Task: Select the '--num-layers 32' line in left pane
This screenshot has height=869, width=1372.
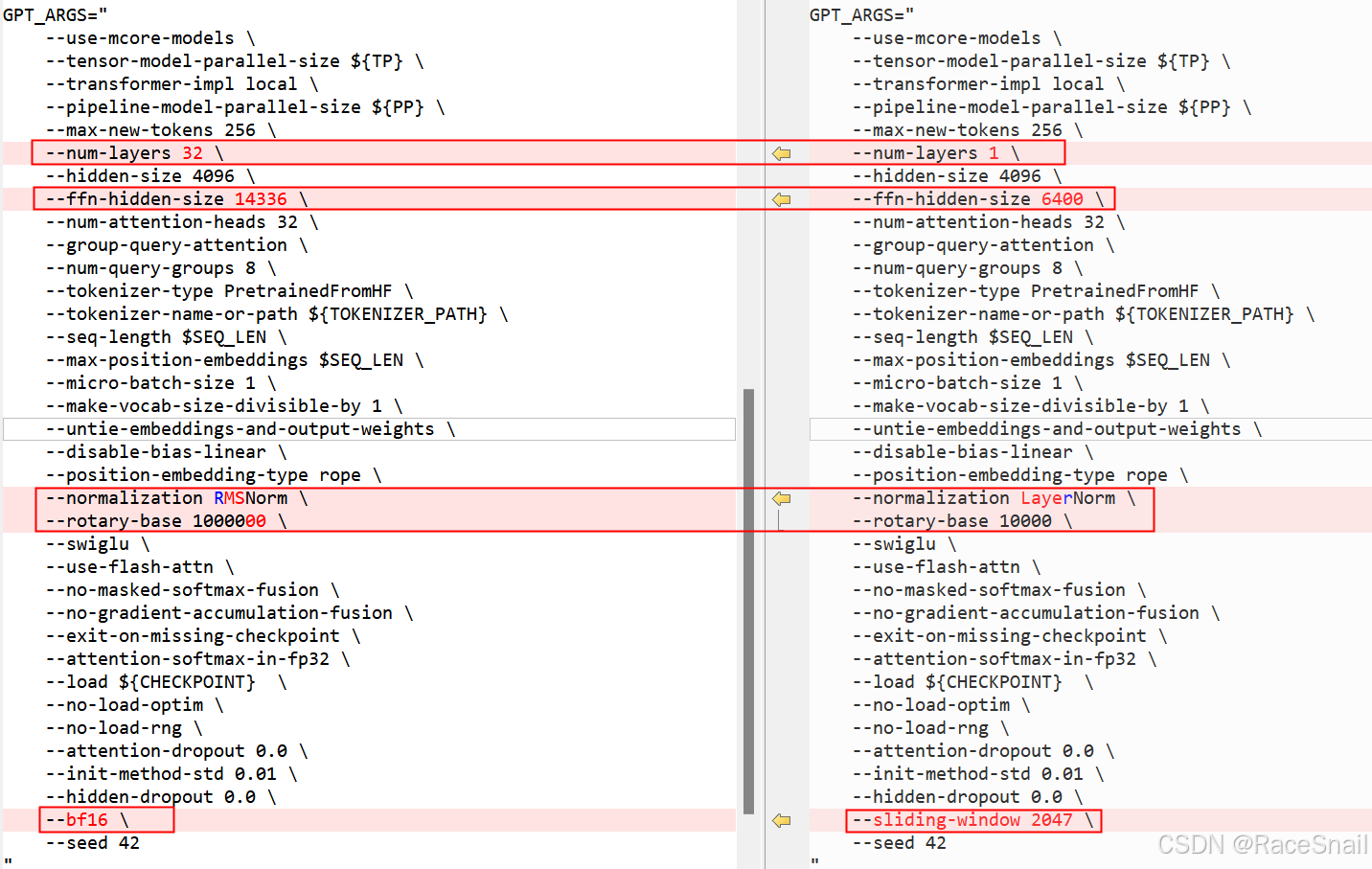Action: [x=135, y=153]
